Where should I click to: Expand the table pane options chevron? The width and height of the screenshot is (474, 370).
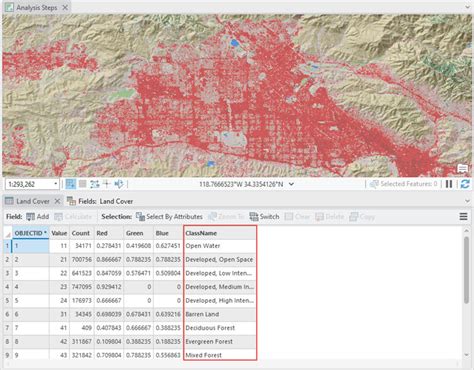(x=468, y=201)
